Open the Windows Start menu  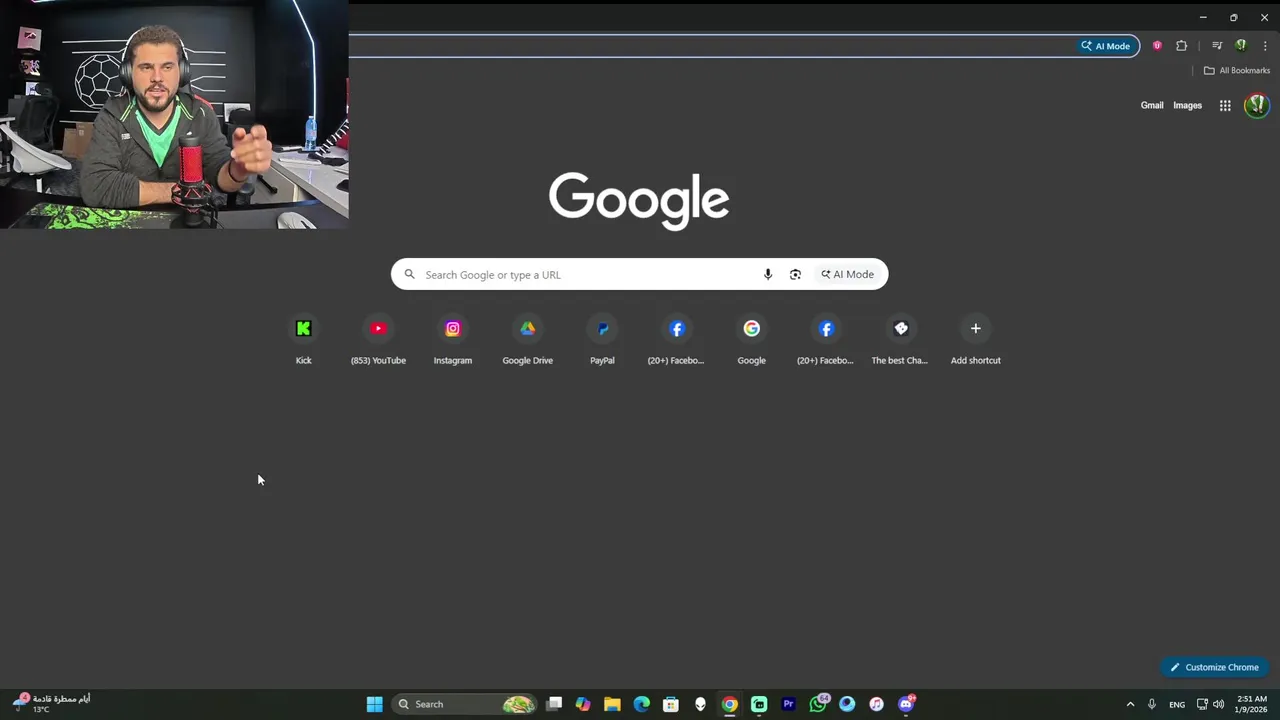tap(375, 704)
